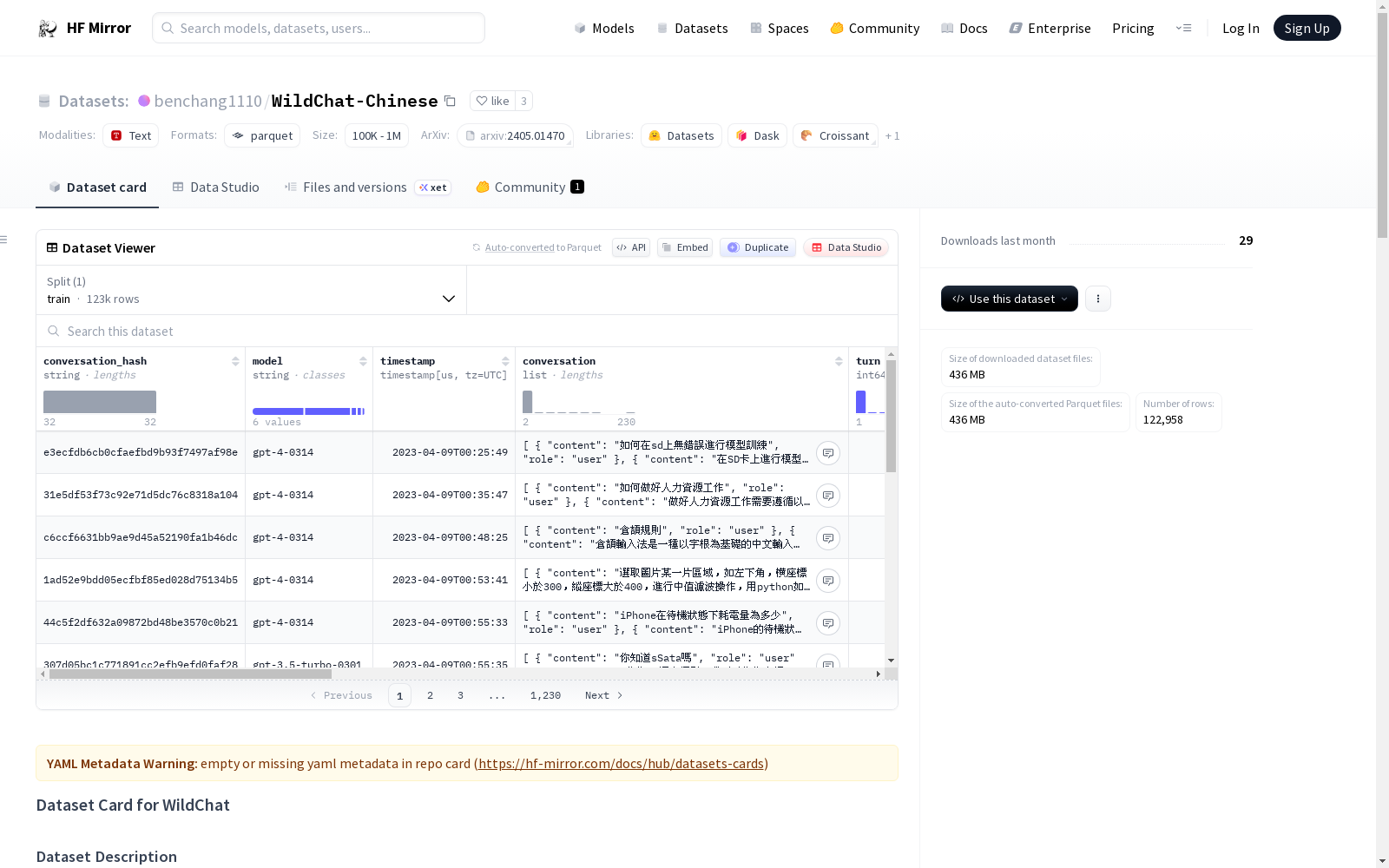Click the Log In link

point(1241,29)
